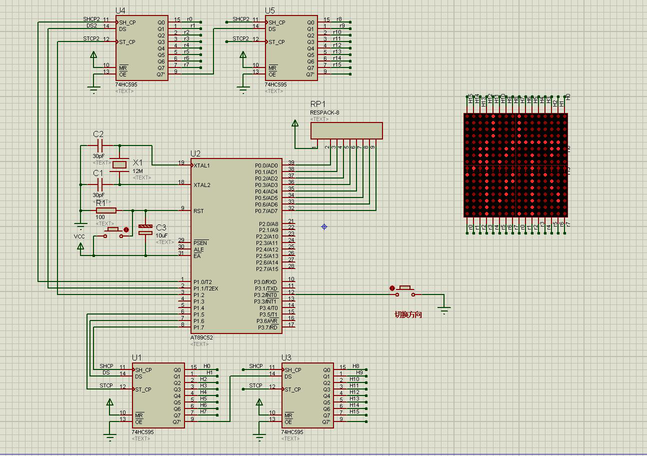Select the ground symbol below U5
Screen dimensions: 647x456
tap(243, 89)
